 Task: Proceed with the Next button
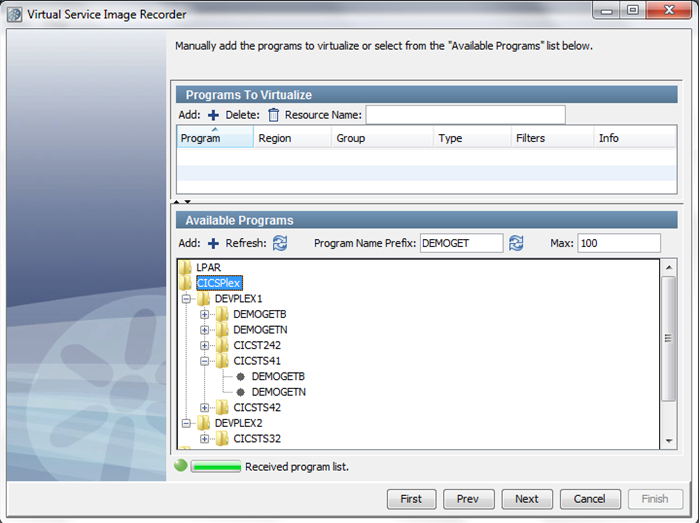[527, 499]
